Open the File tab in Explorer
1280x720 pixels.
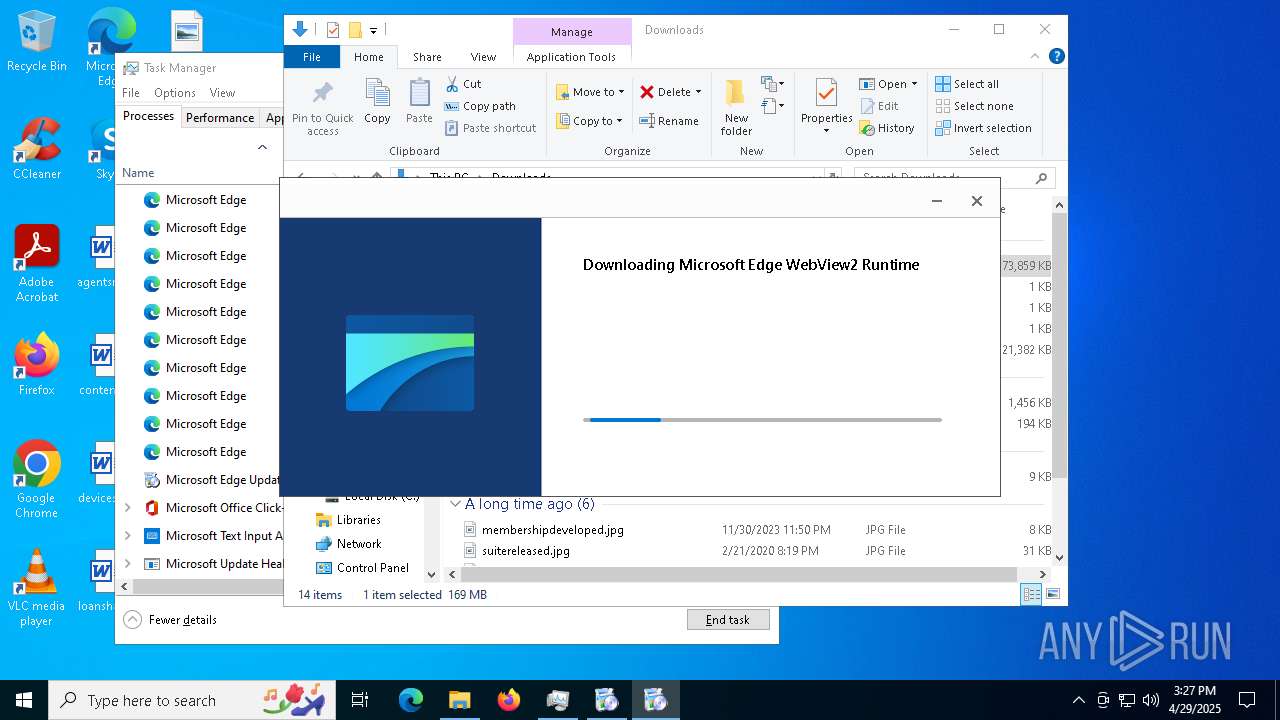click(312, 57)
